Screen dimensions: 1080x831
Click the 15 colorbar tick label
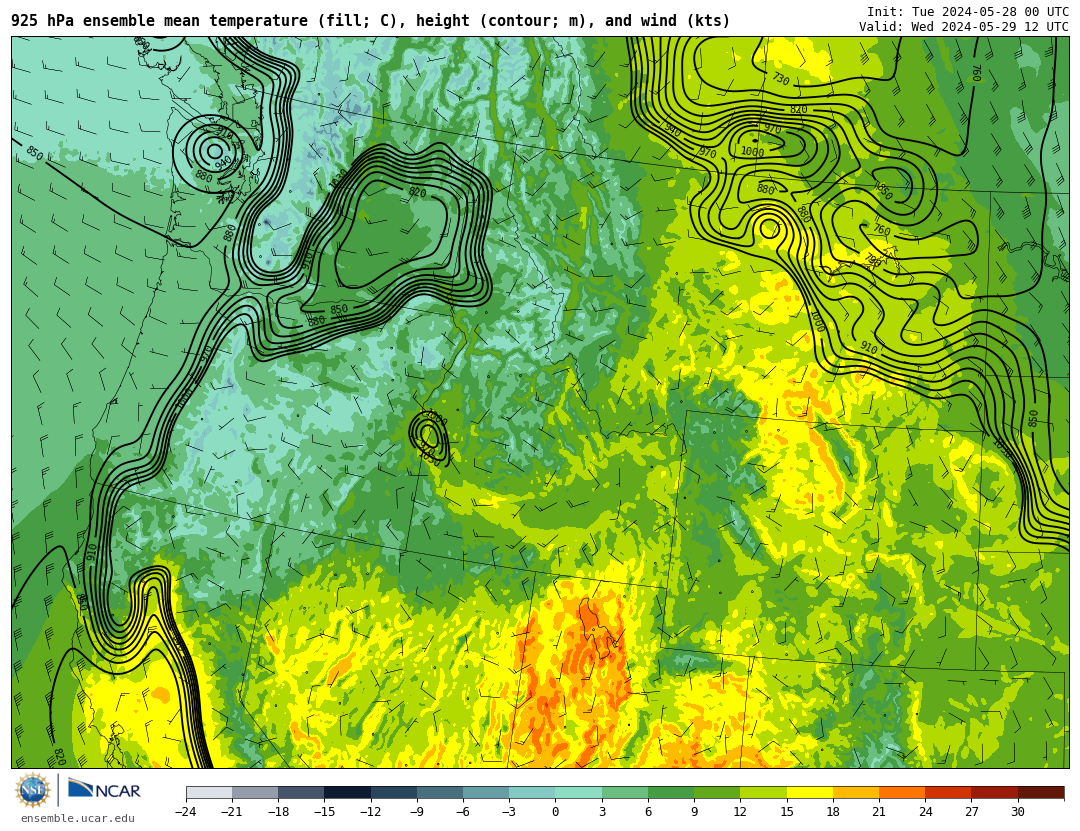[x=787, y=812]
